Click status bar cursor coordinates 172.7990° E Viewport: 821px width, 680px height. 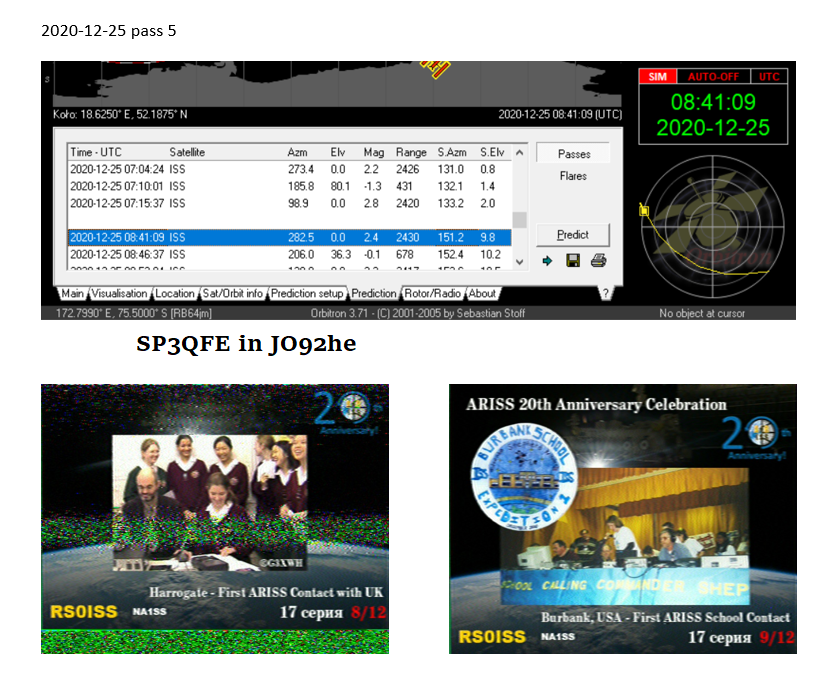click(x=134, y=313)
